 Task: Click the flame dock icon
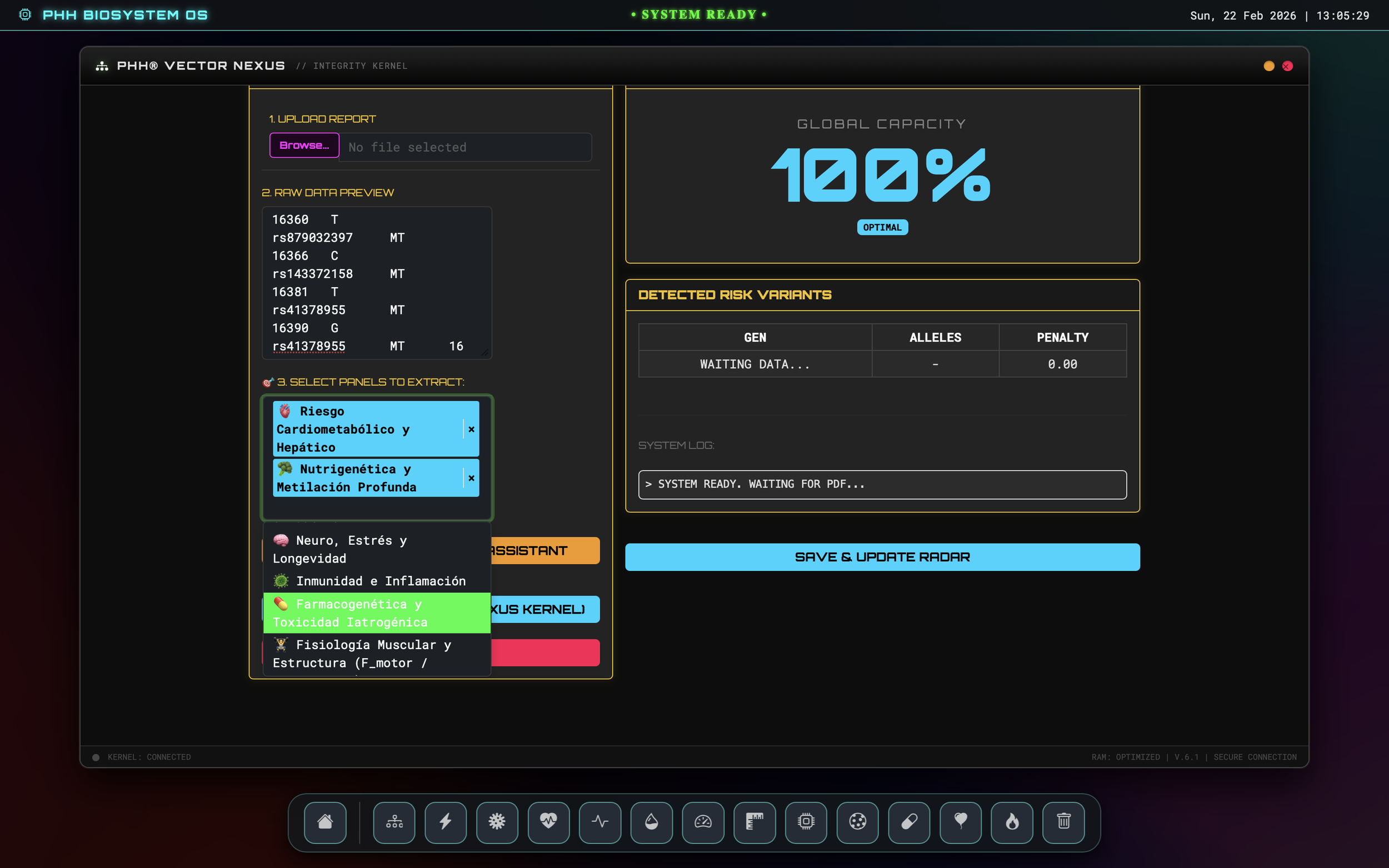(x=1012, y=821)
